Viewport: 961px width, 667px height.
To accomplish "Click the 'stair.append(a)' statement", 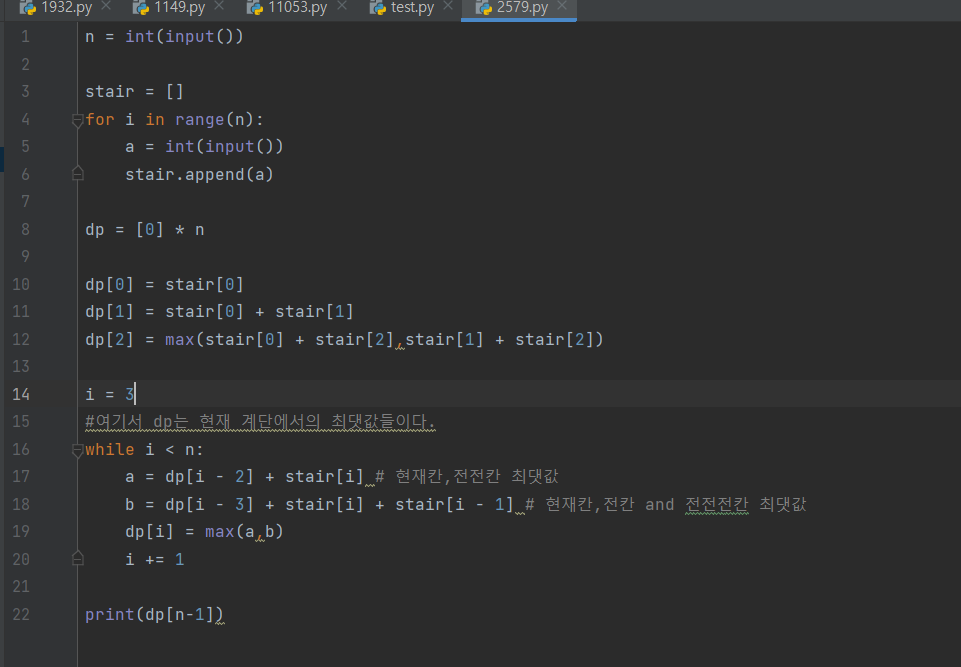I will [199, 174].
